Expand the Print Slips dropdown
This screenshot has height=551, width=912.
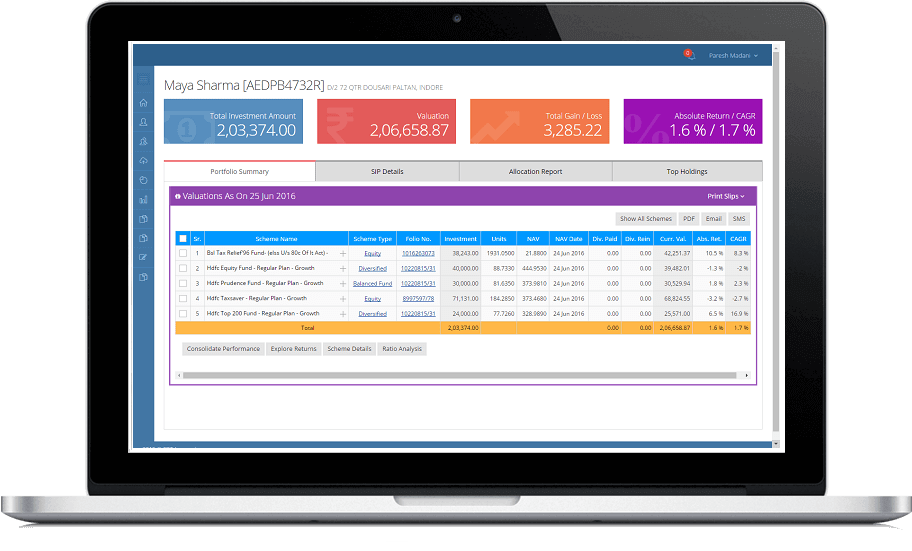click(725, 197)
